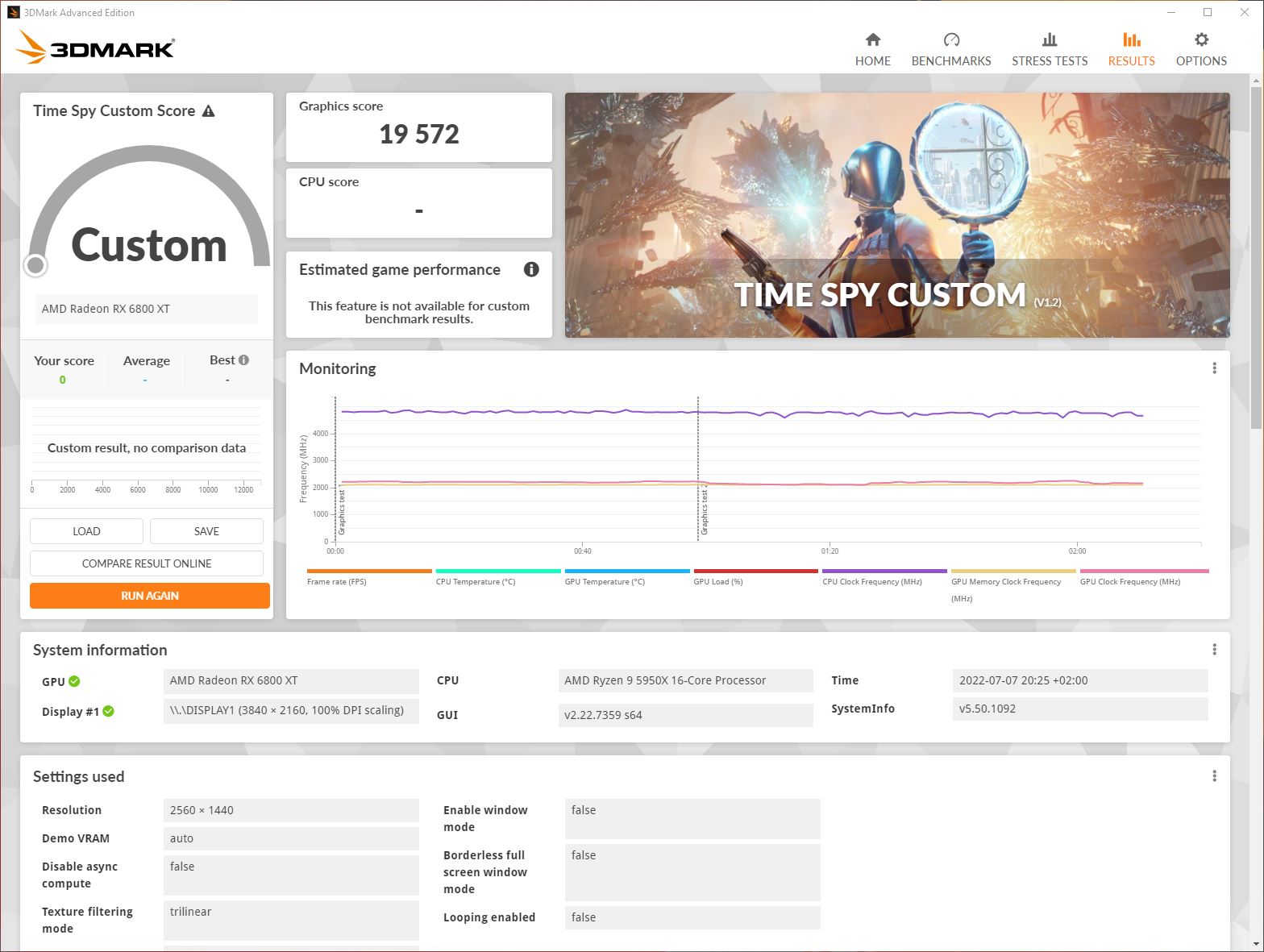Open the HOME tab

pyautogui.click(x=873, y=50)
